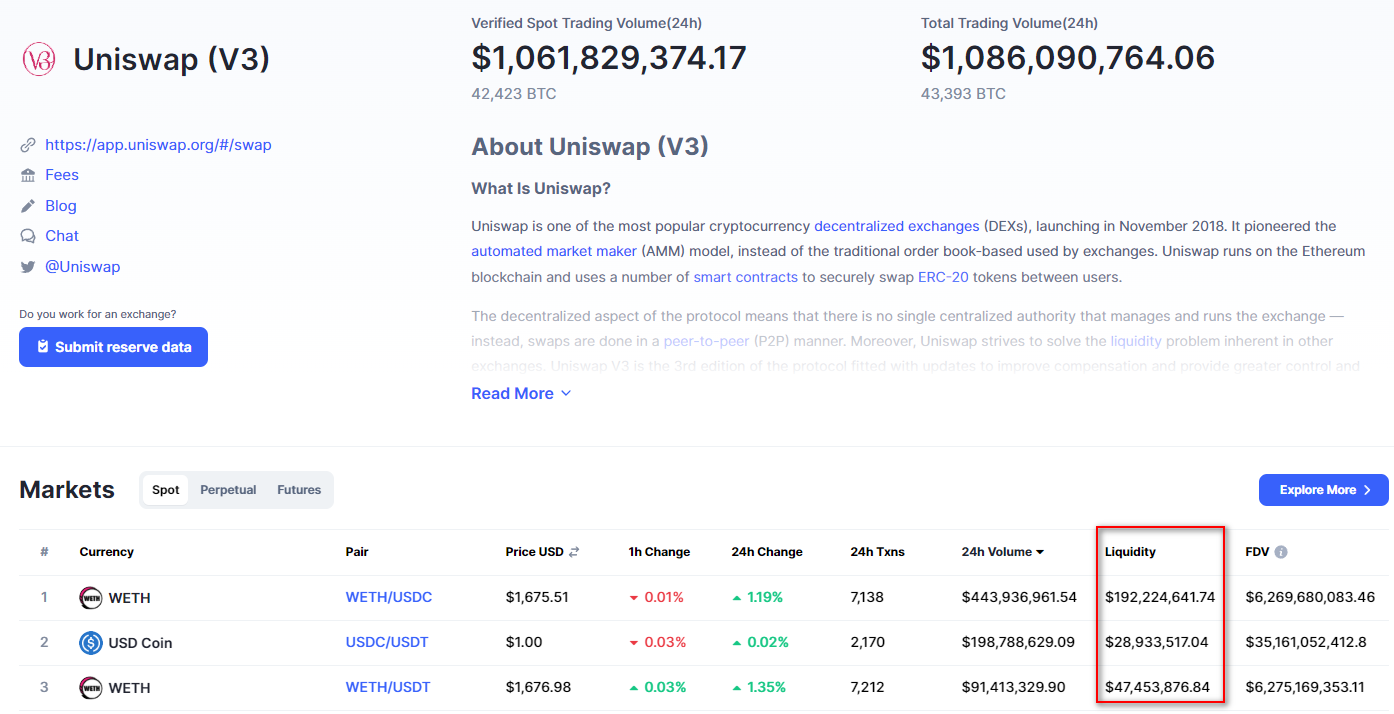Open the WETH/USDT pair link
Image resolution: width=1394 pixels, height=714 pixels.
388,688
